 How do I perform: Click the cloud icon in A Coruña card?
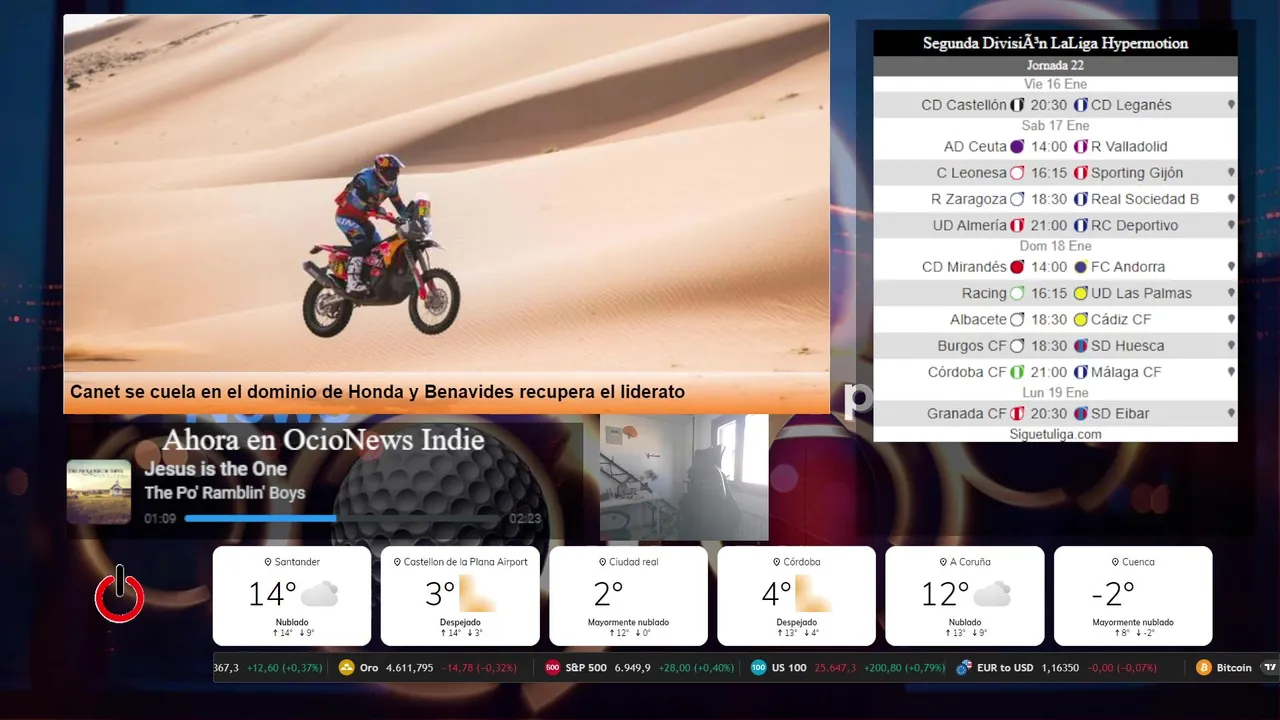tap(992, 594)
